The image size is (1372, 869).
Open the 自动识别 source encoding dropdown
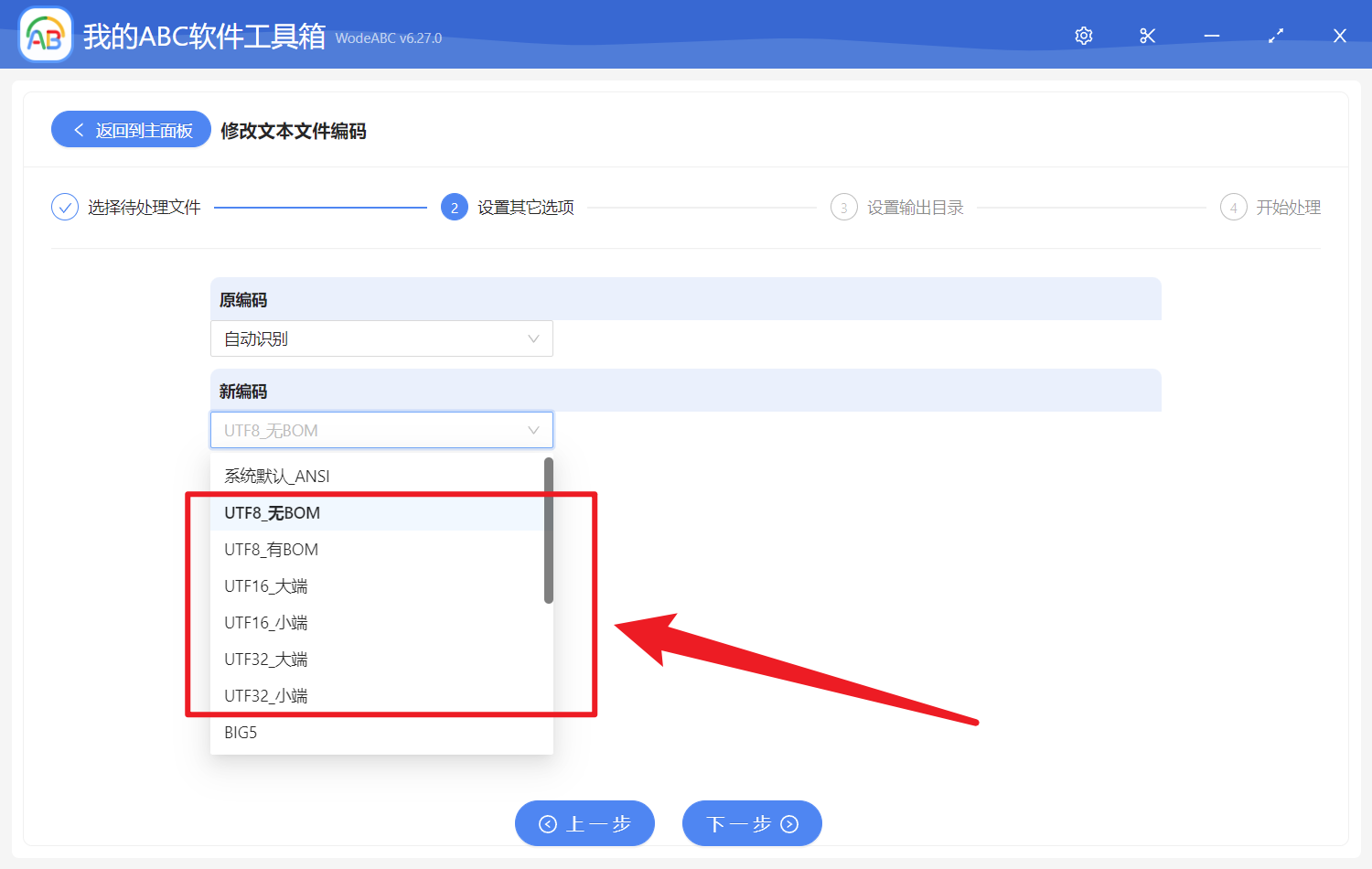click(381, 338)
